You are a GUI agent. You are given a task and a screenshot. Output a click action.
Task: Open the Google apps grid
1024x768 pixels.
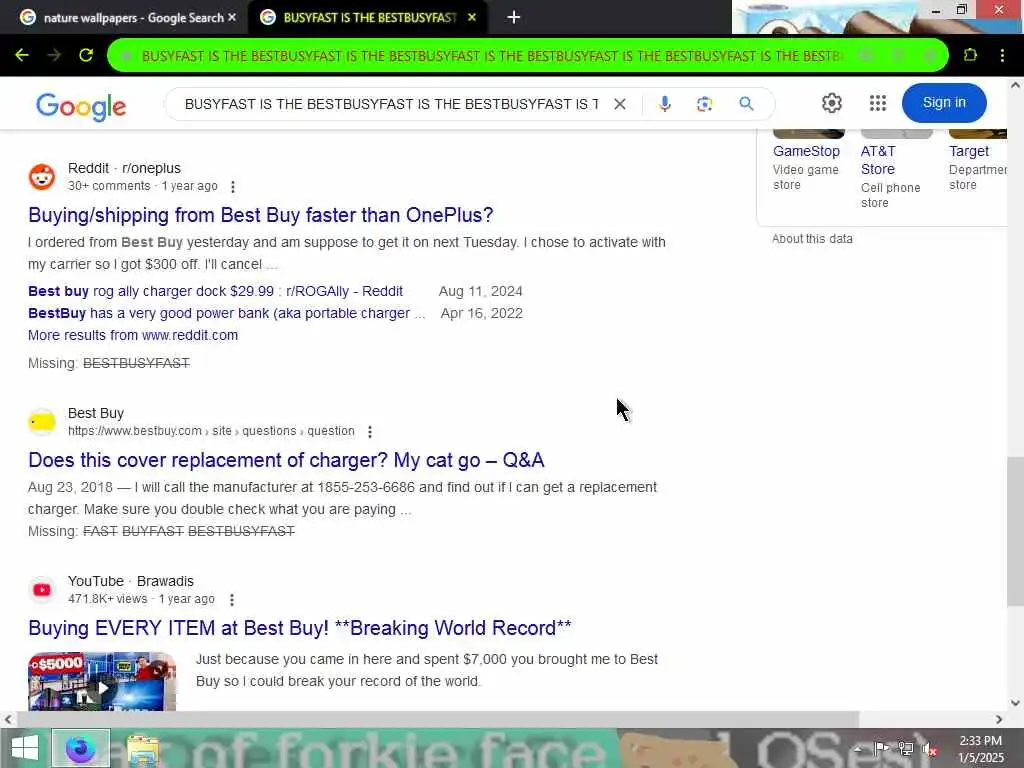(878, 103)
